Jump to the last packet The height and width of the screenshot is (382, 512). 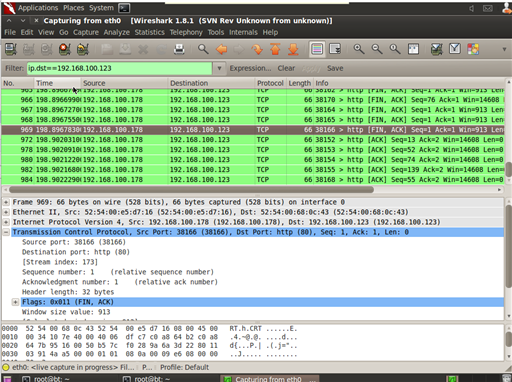(x=293, y=49)
